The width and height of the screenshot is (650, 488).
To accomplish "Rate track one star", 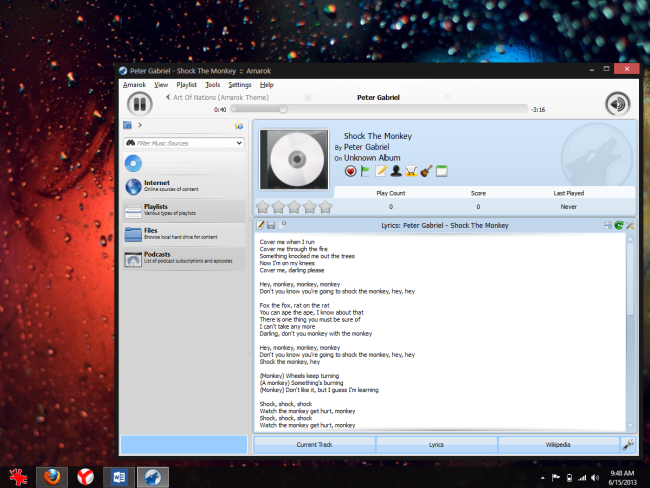I will (263, 206).
